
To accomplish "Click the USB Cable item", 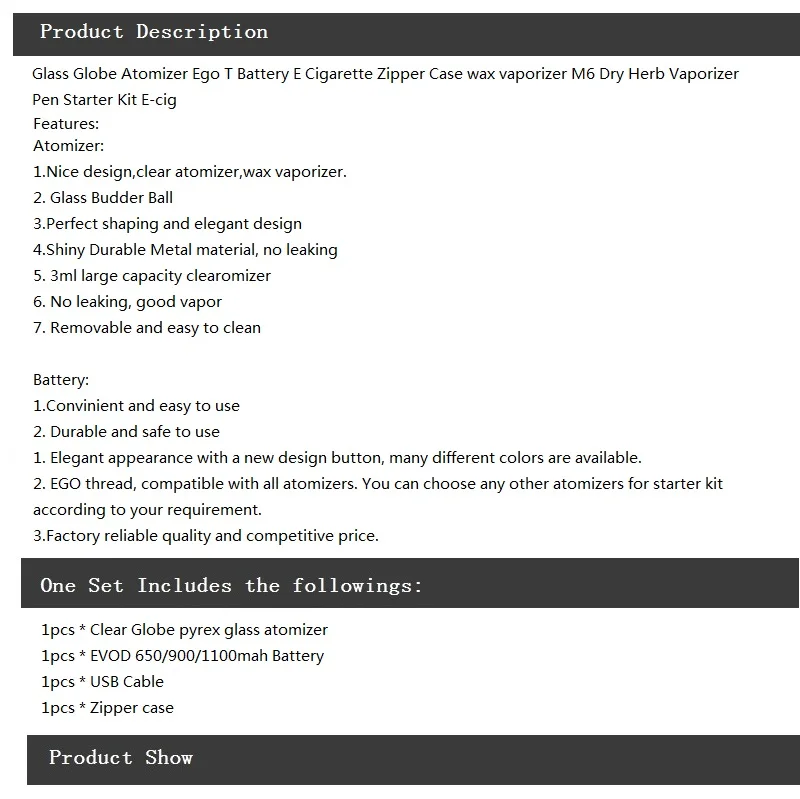I will pos(102,682).
